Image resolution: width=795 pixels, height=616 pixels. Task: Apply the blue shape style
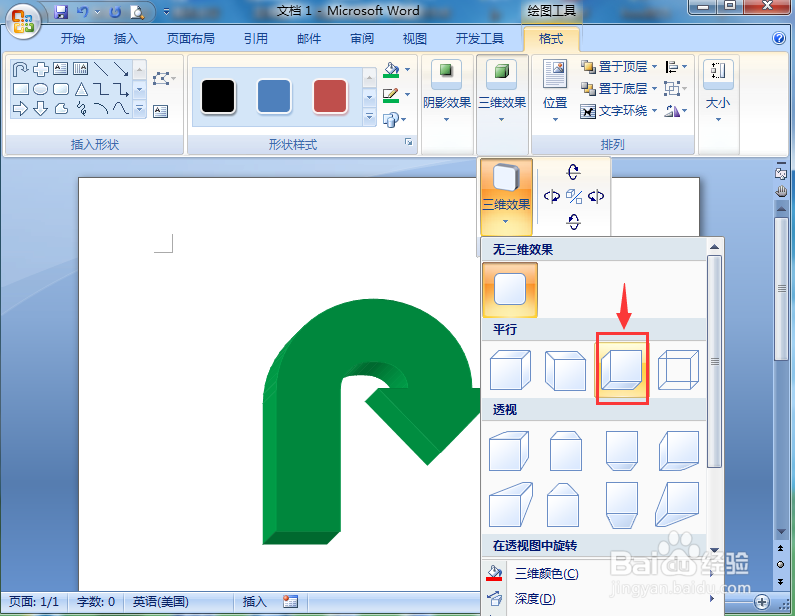274,96
